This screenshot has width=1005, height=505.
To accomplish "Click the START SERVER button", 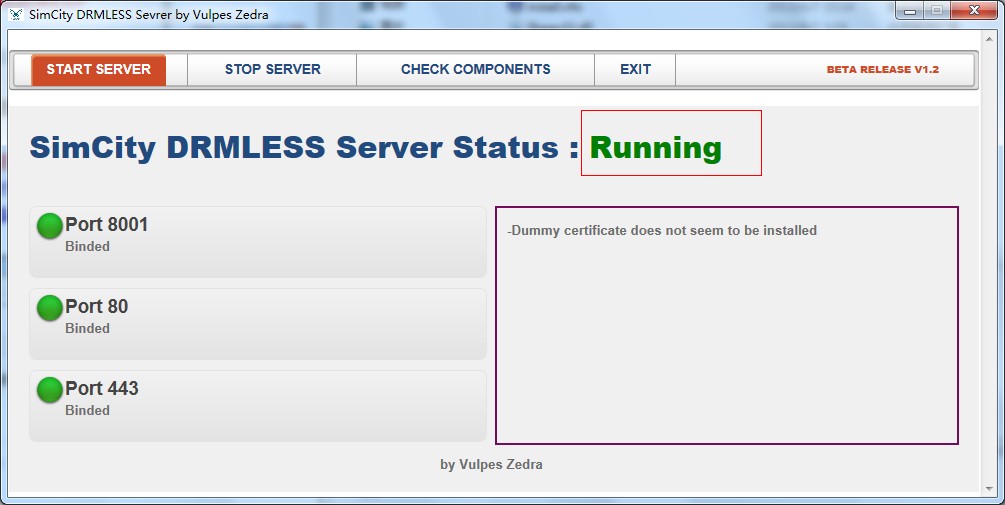I will pos(99,70).
